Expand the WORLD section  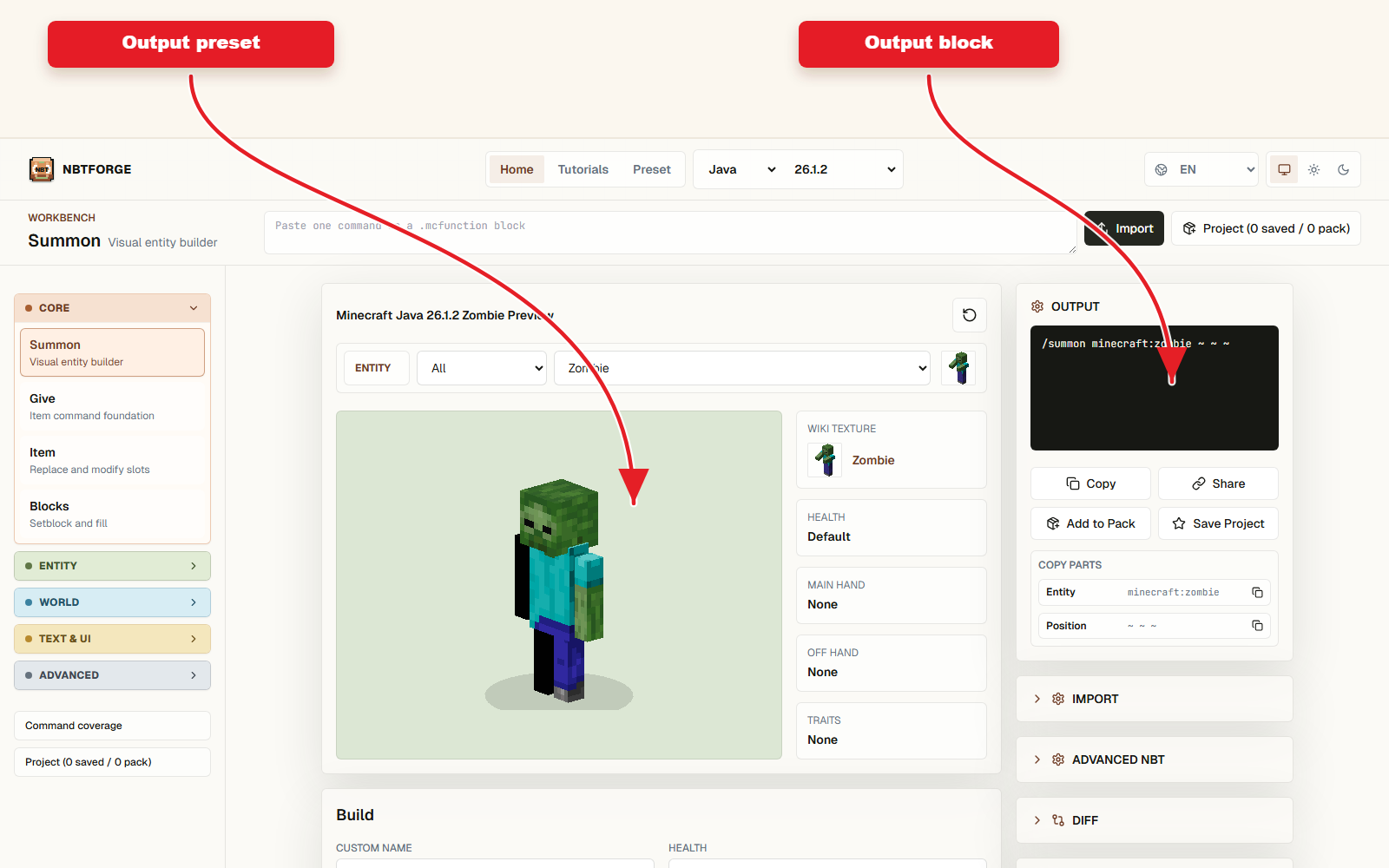(112, 602)
